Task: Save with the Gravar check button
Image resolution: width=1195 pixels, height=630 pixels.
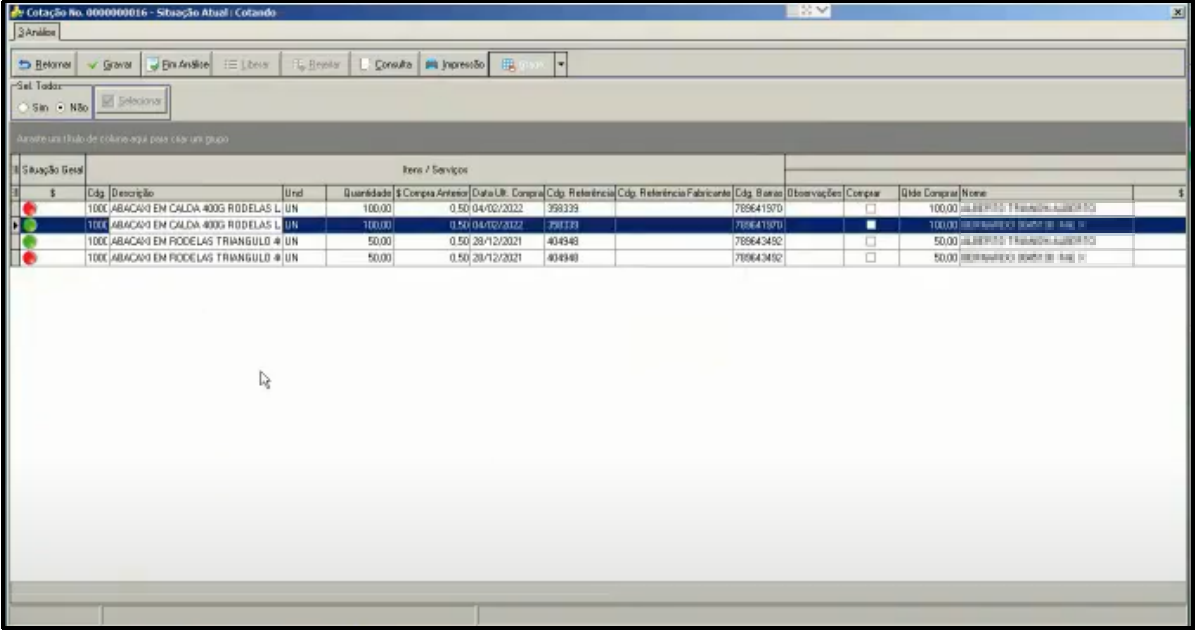Action: (110, 65)
